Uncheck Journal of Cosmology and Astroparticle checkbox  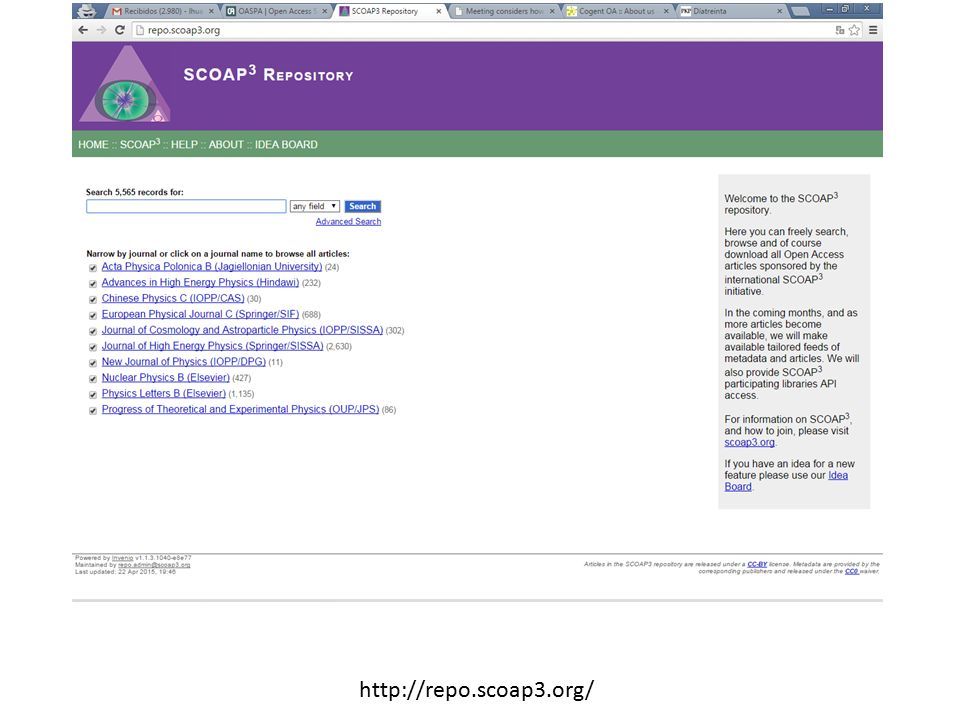click(93, 331)
